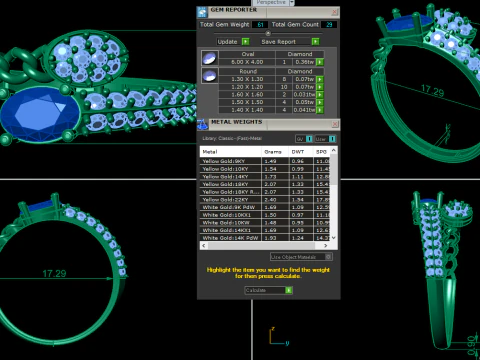The image size is (480, 360).
Task: Click the Library: Classic-(Fast)-Metal label
Action: click(x=232, y=138)
